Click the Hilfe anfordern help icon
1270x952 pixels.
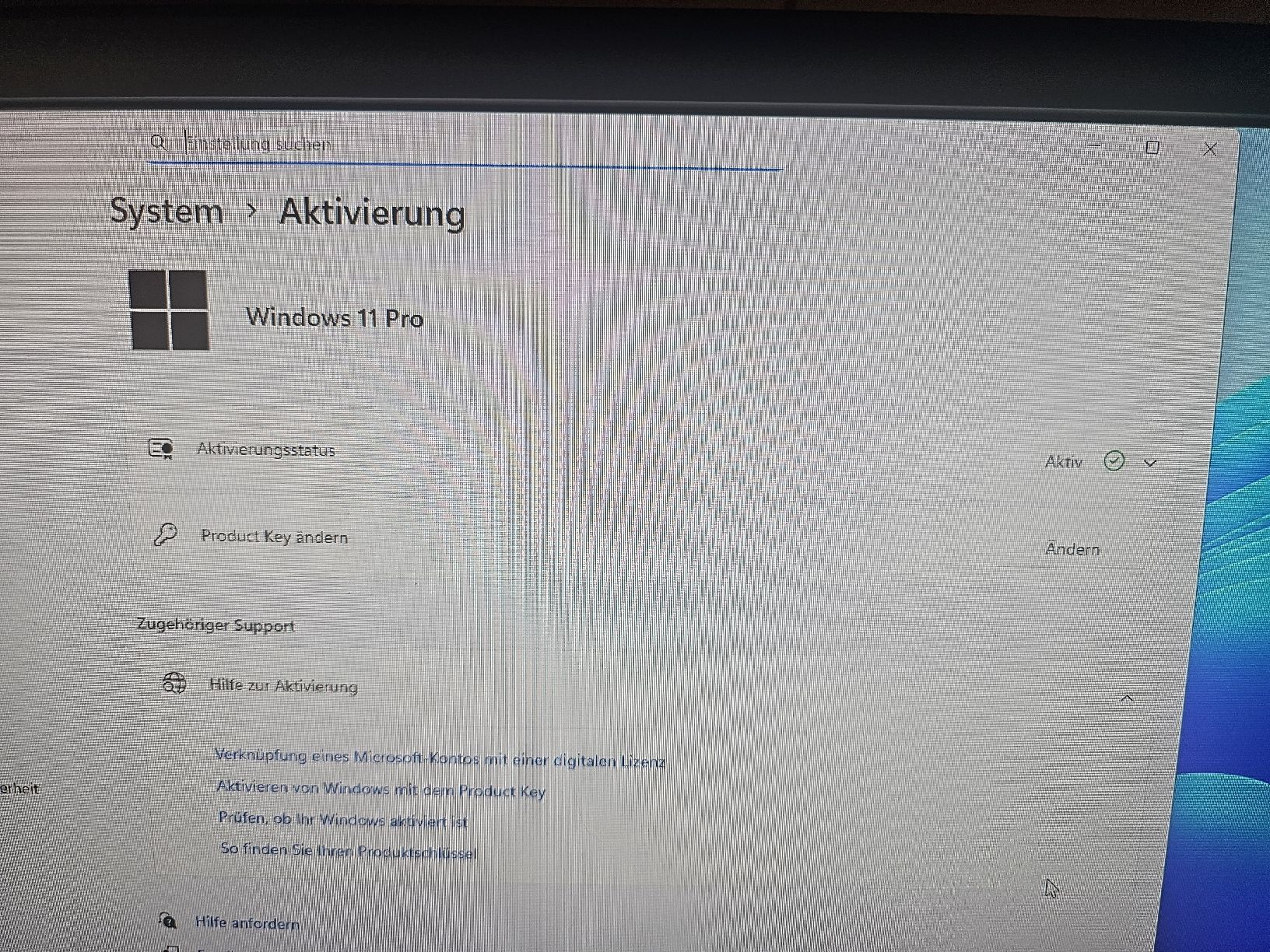tap(167, 922)
